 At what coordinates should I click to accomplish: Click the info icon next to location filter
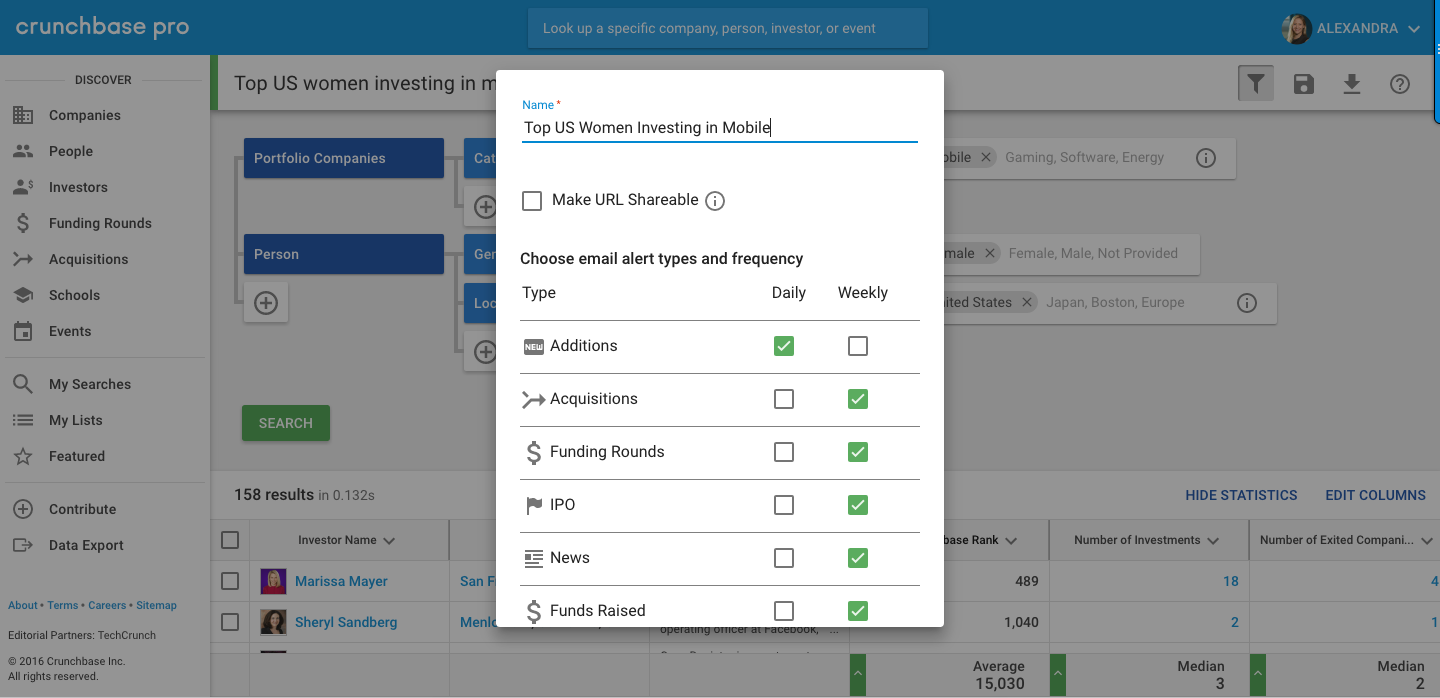[1246, 303]
